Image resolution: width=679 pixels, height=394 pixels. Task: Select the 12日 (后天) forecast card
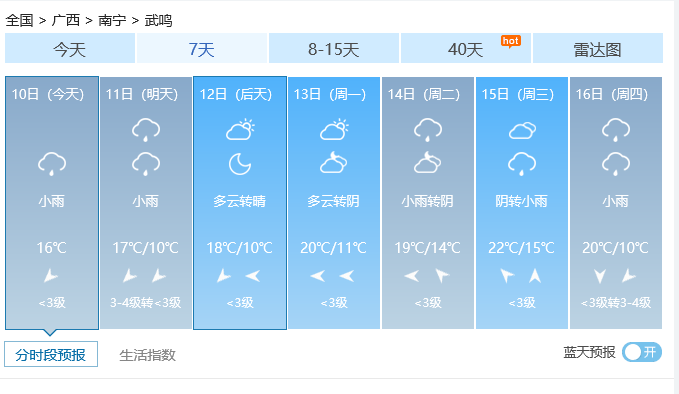coord(240,203)
